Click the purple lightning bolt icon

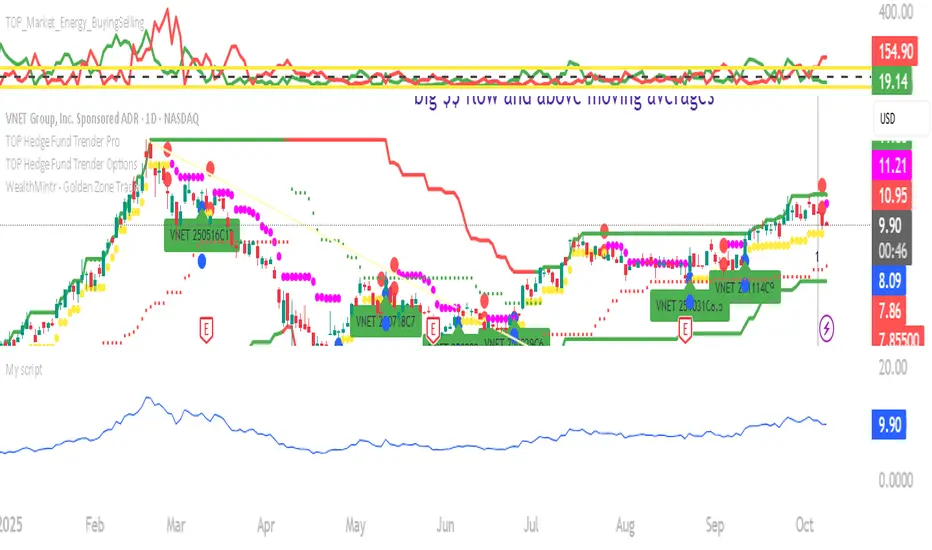[x=826, y=328]
